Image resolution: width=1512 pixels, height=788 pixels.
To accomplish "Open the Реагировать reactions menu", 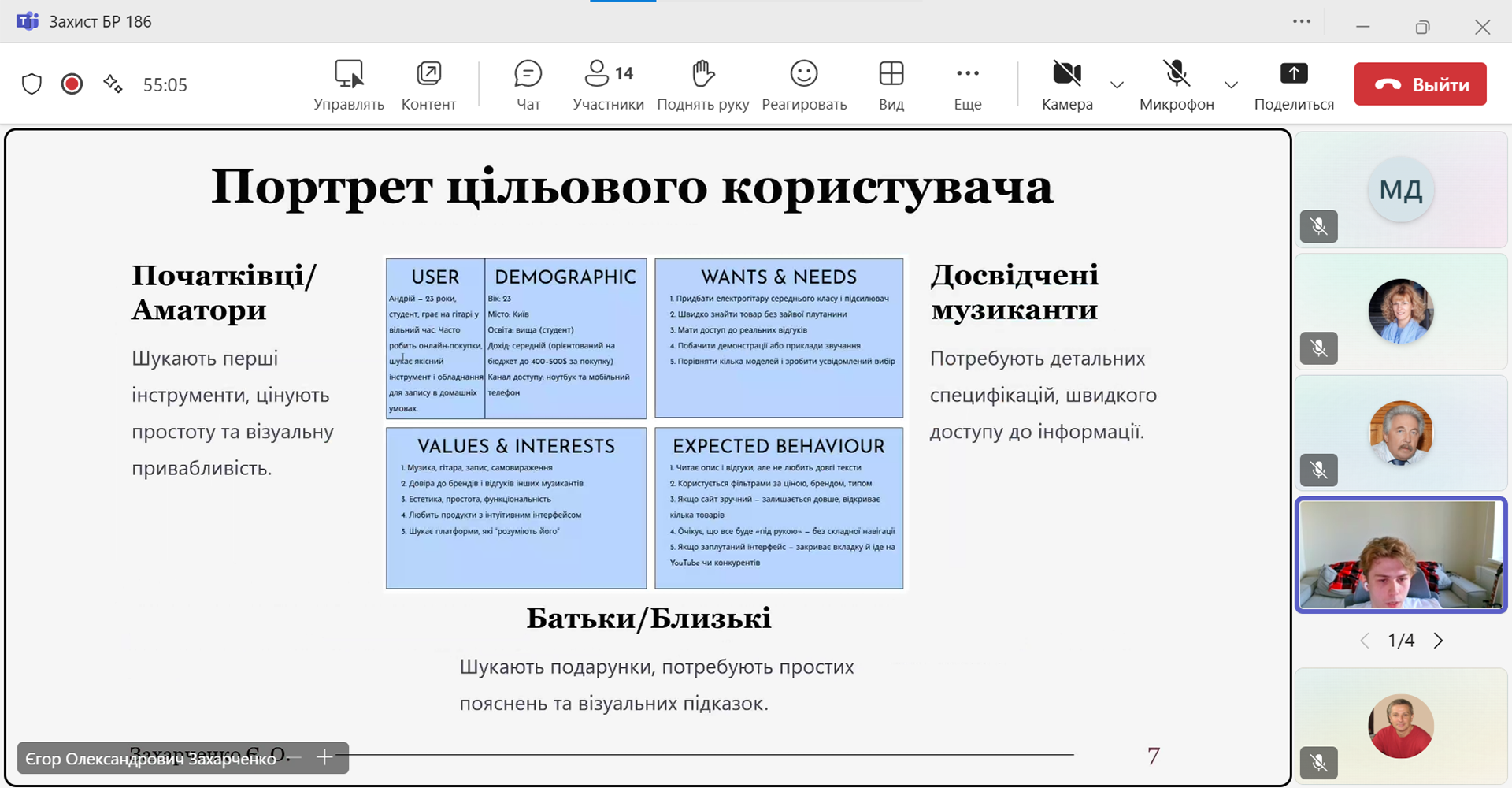I will tap(804, 84).
